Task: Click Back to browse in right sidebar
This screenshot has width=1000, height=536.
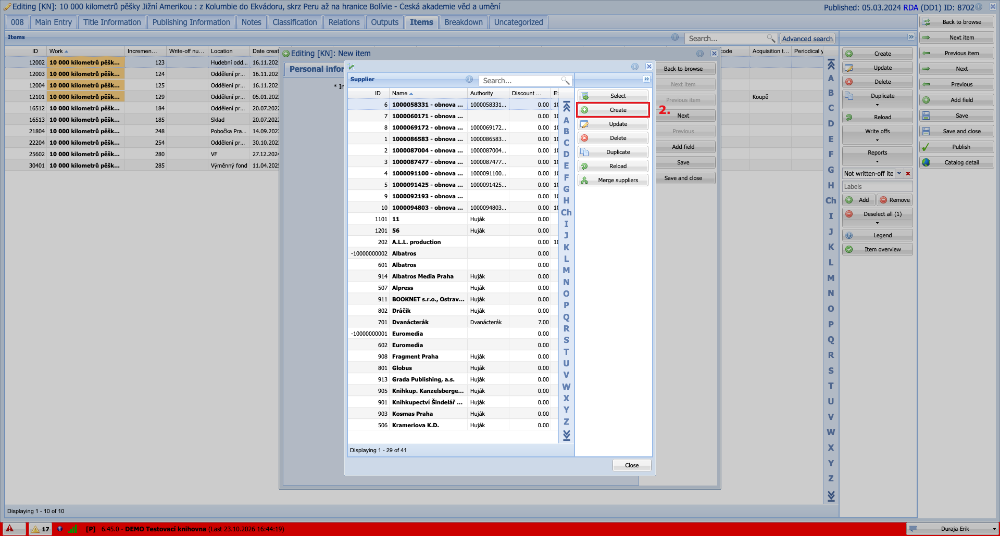Action: tap(958, 22)
